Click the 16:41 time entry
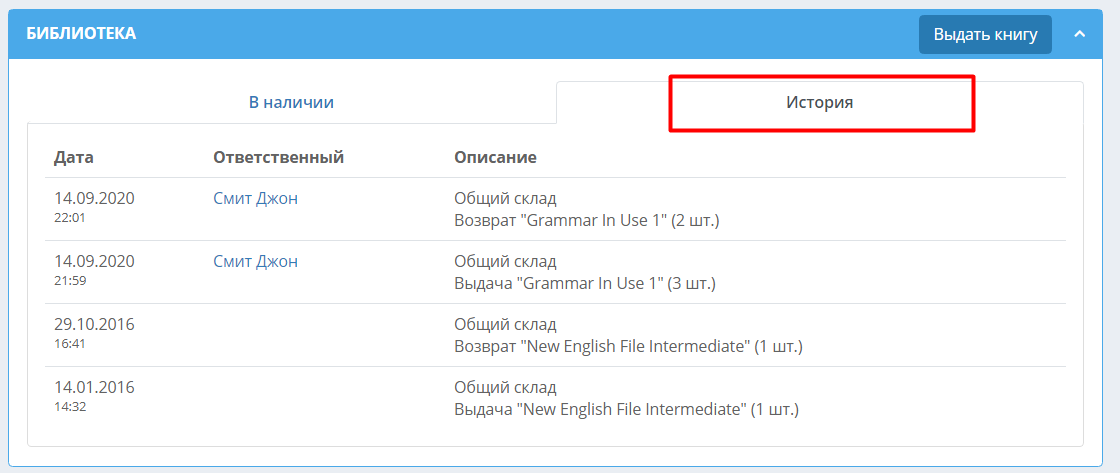Image resolution: width=1120 pixels, height=473 pixels. pos(70,344)
